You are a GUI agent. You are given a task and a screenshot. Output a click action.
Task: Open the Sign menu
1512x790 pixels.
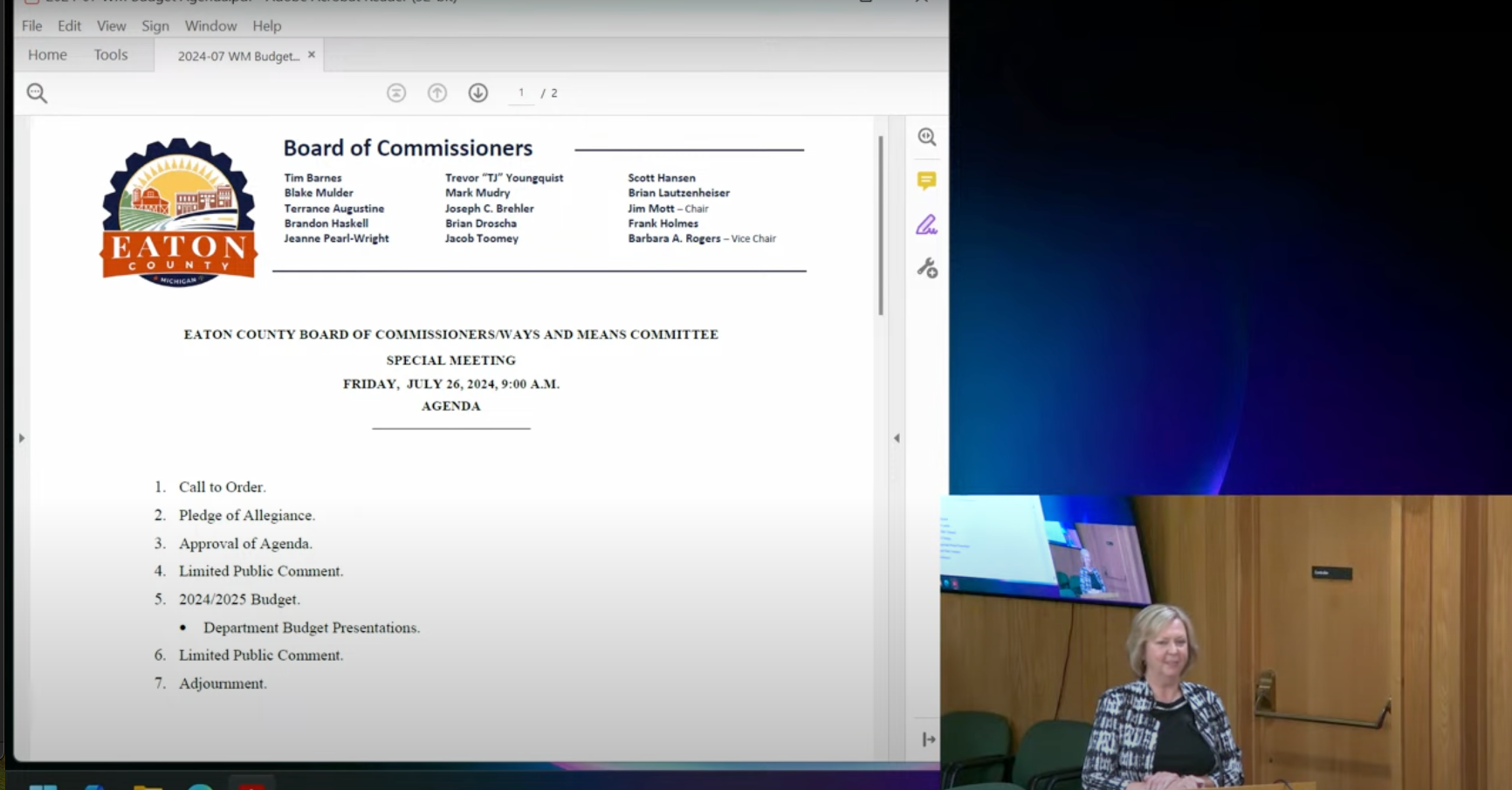[155, 26]
